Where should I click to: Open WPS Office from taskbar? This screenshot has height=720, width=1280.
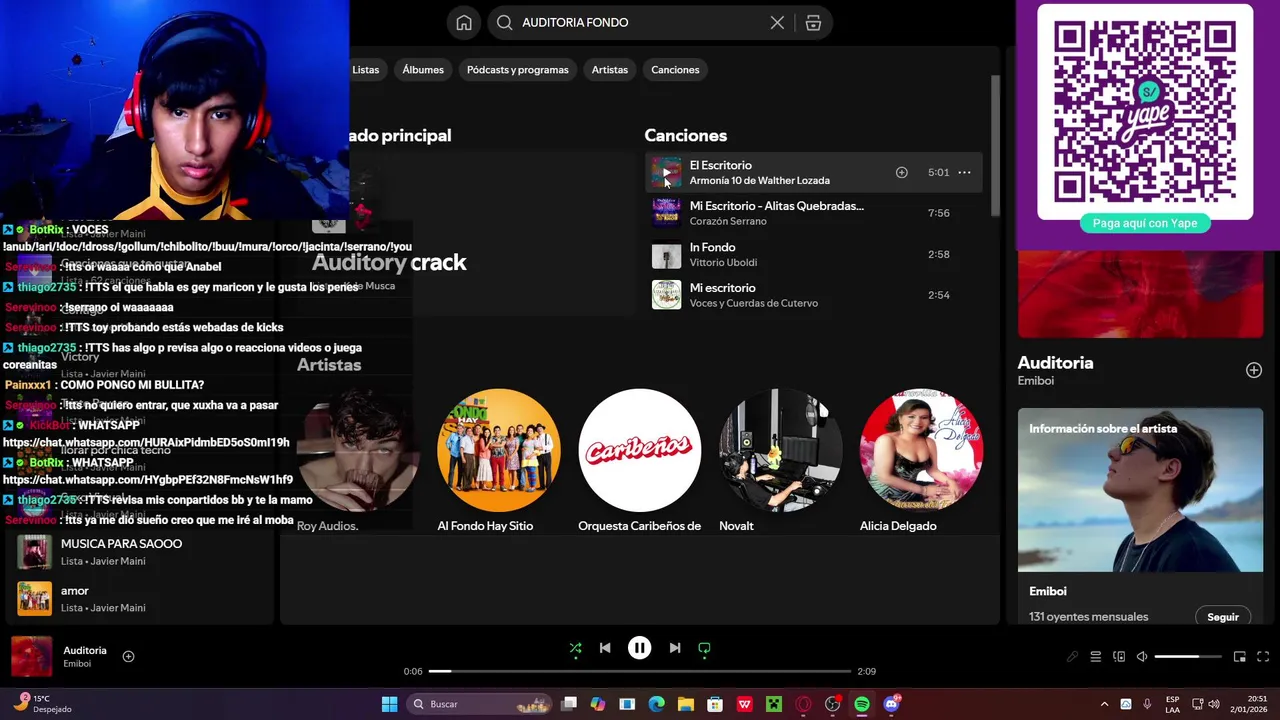click(x=744, y=704)
